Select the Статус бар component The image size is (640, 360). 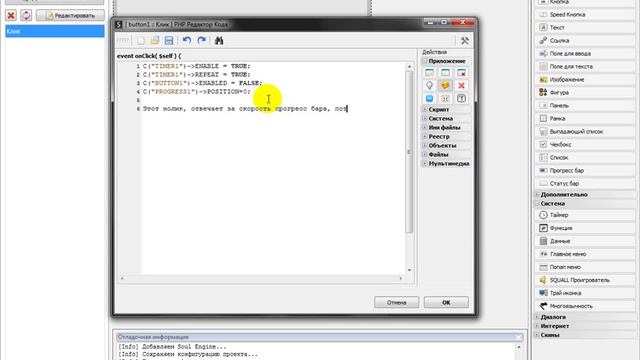click(585, 183)
